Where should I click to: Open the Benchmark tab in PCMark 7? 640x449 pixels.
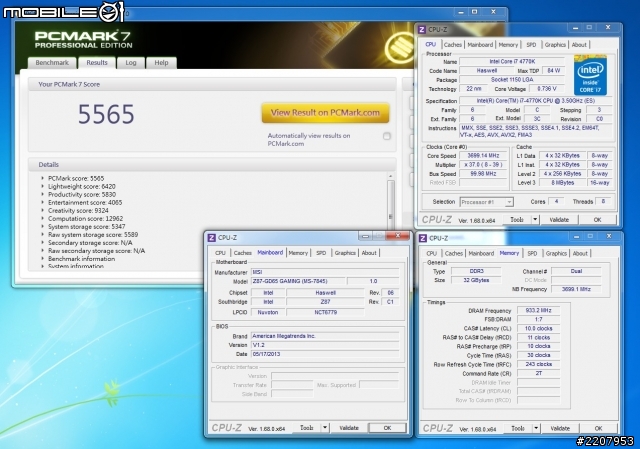52,63
